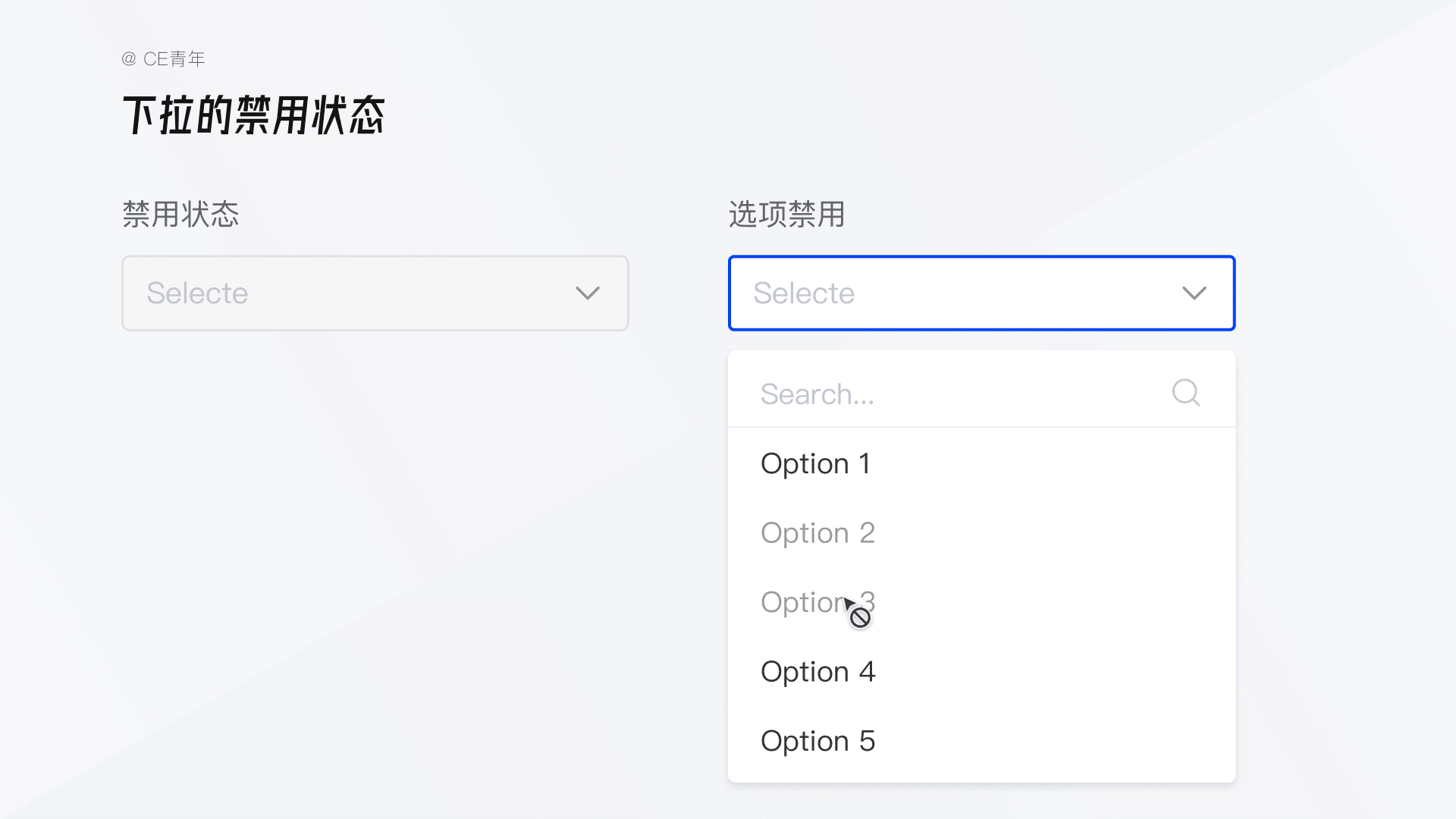Click the digit 5 in Option 5
The width and height of the screenshot is (1456, 819).
867,741
